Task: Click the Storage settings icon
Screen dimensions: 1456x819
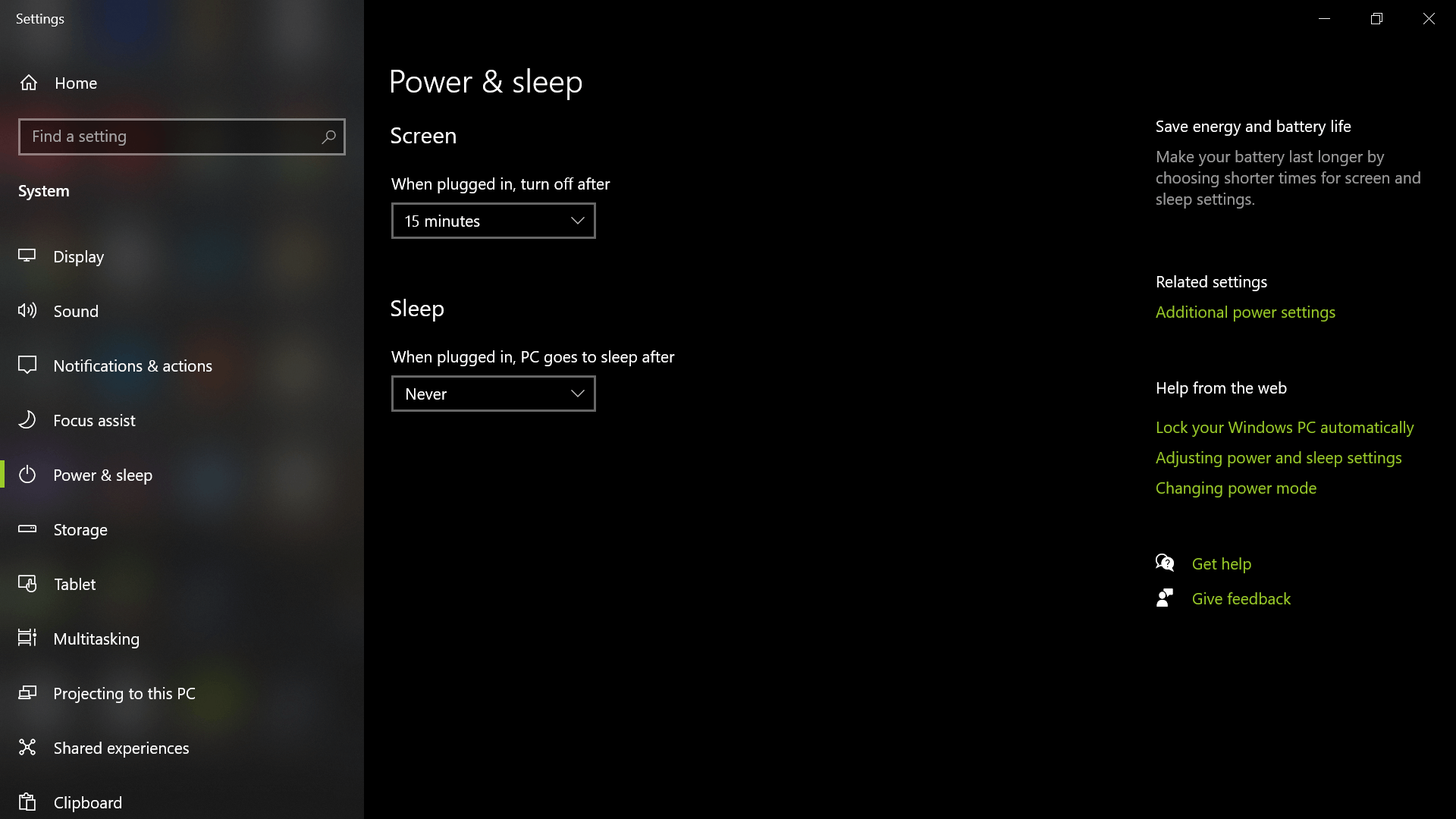Action: 28,529
